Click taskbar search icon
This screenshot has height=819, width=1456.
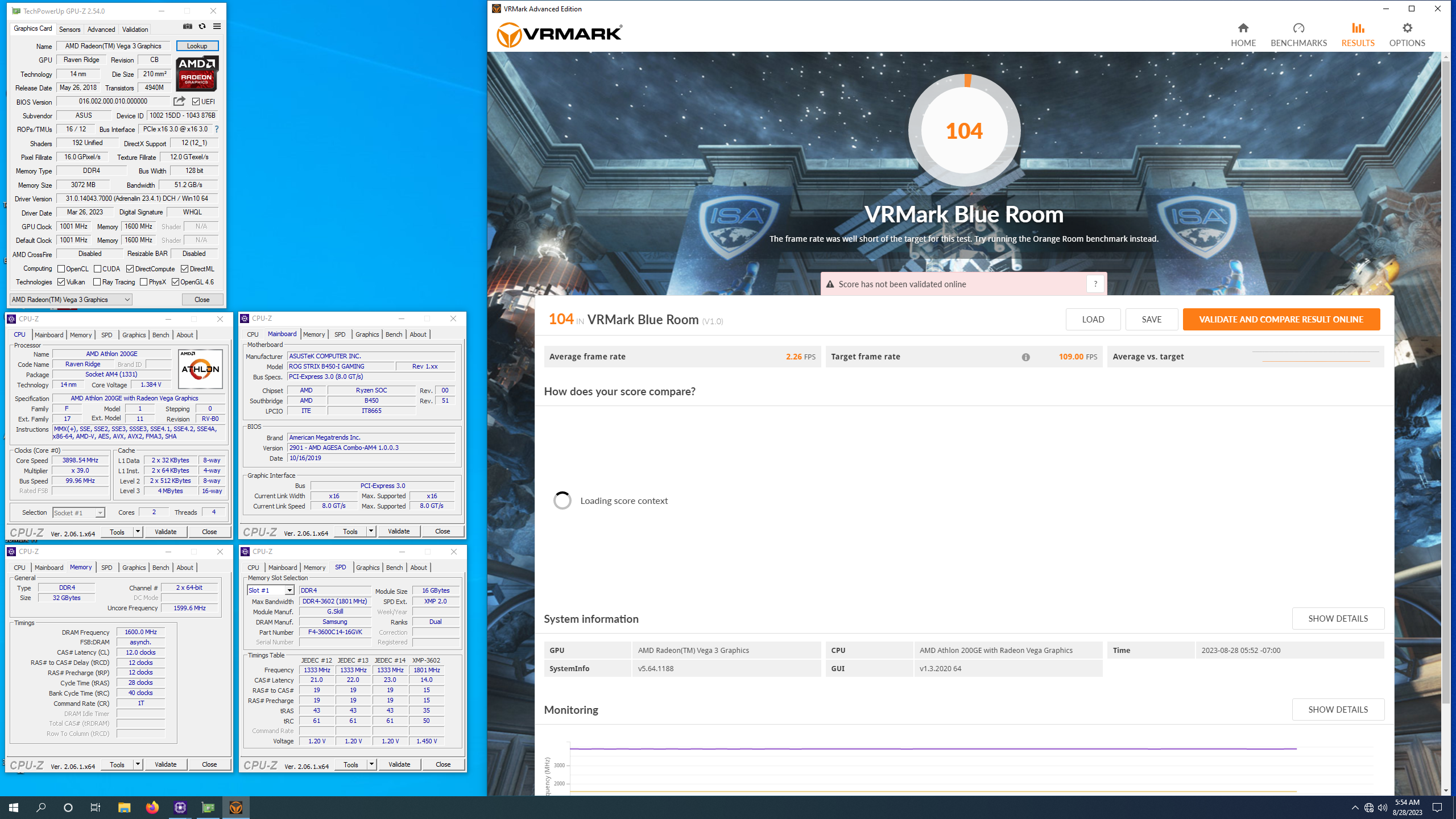(41, 808)
